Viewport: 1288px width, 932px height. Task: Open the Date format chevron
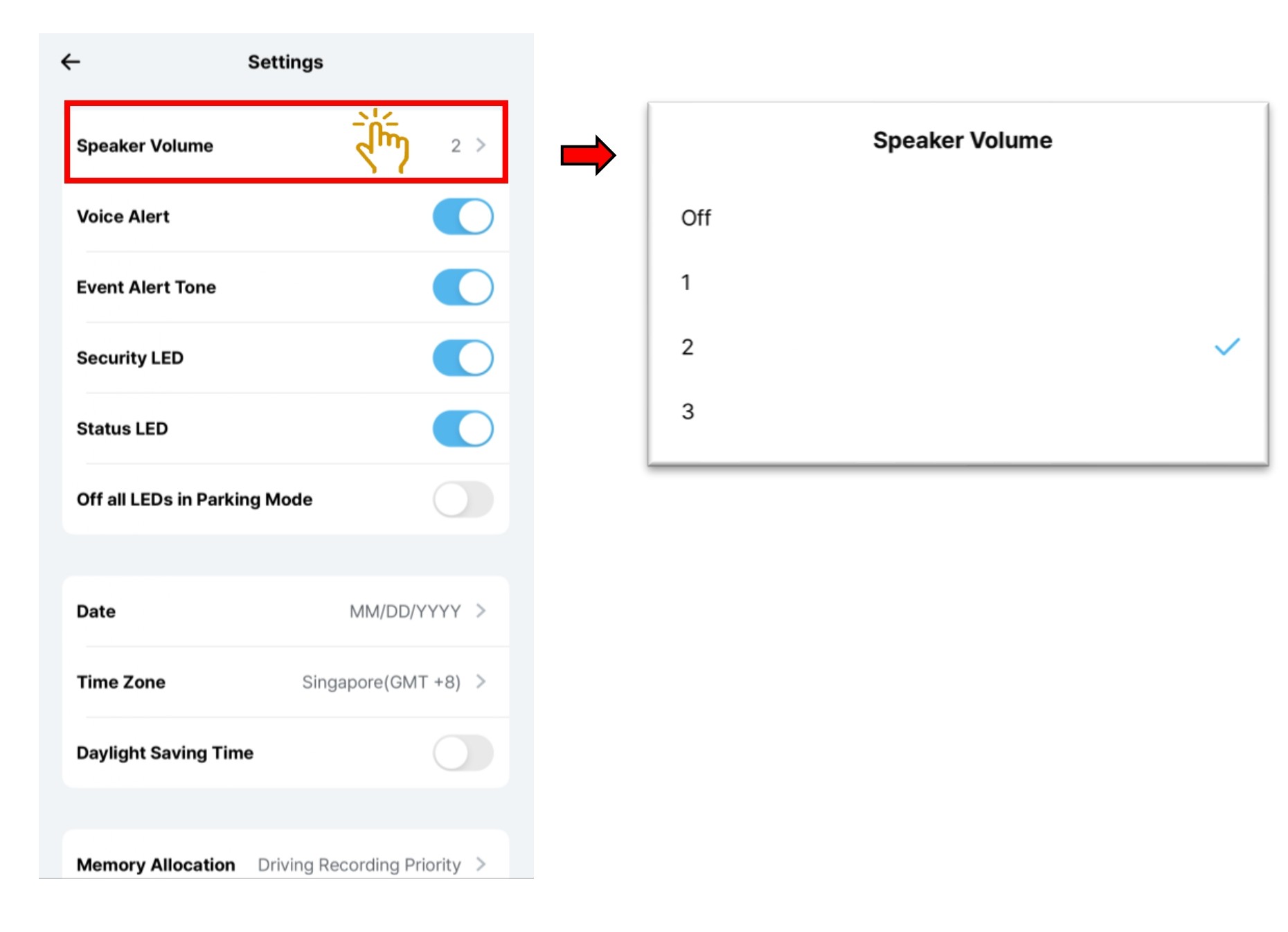pos(481,611)
